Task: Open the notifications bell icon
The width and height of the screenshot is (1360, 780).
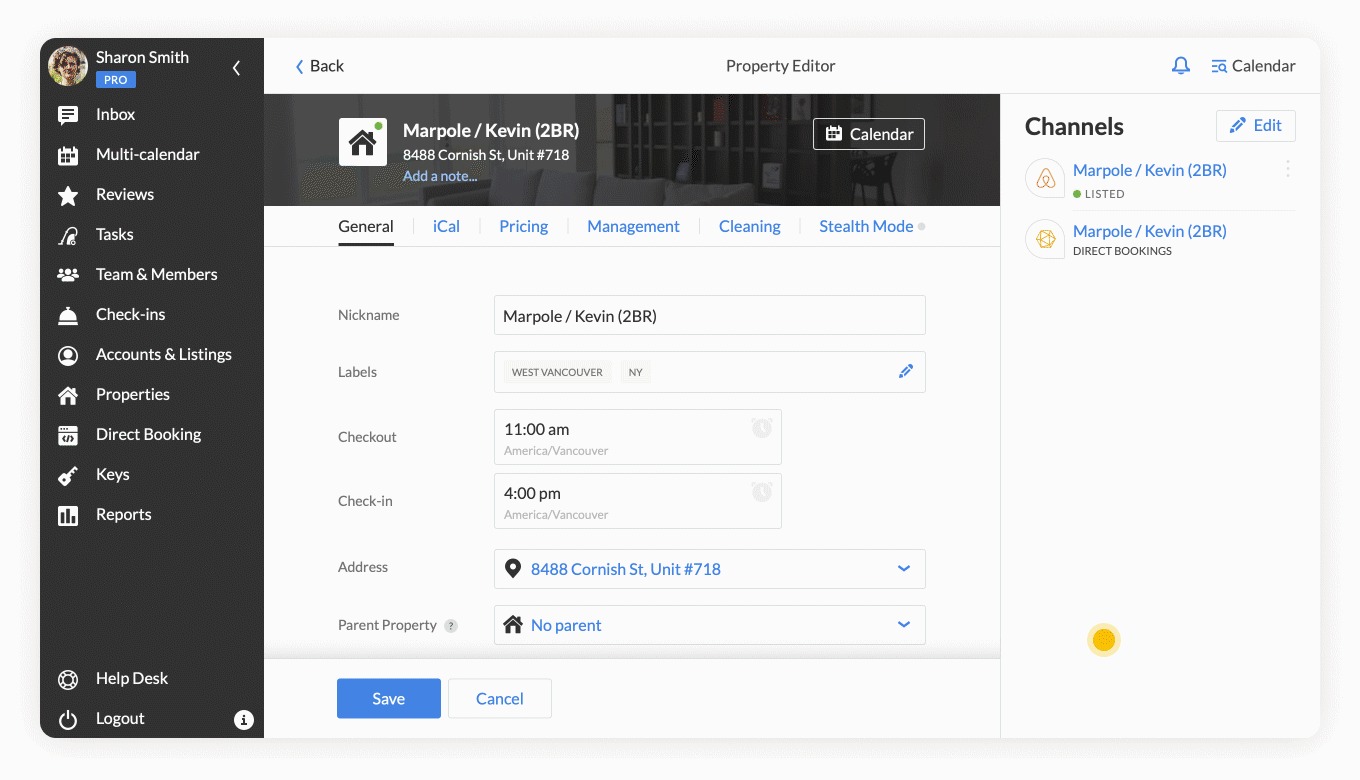Action: [1181, 66]
